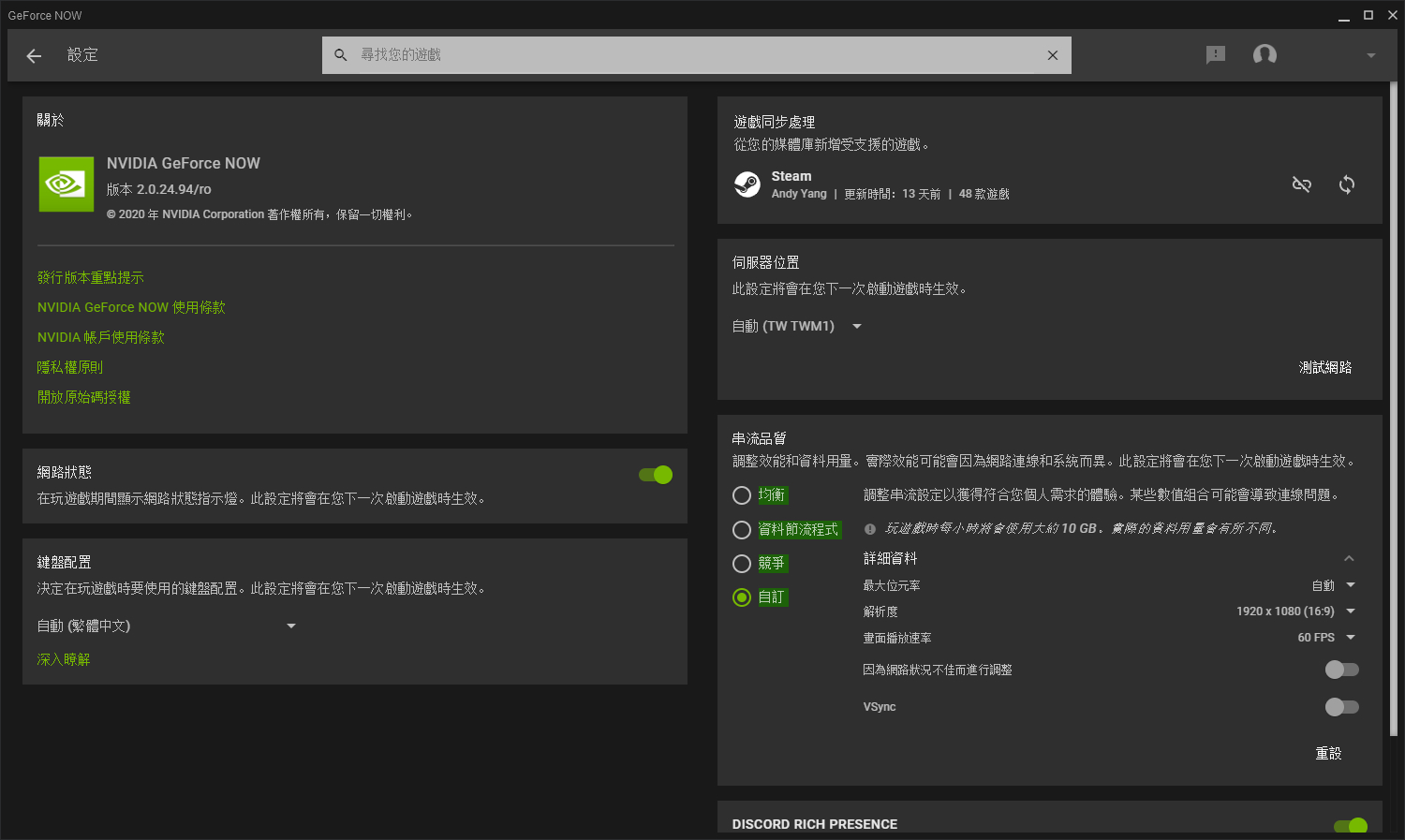Screen dimensions: 1405x840
Task: Toggle the 網路狀態 switch off
Action: (656, 475)
